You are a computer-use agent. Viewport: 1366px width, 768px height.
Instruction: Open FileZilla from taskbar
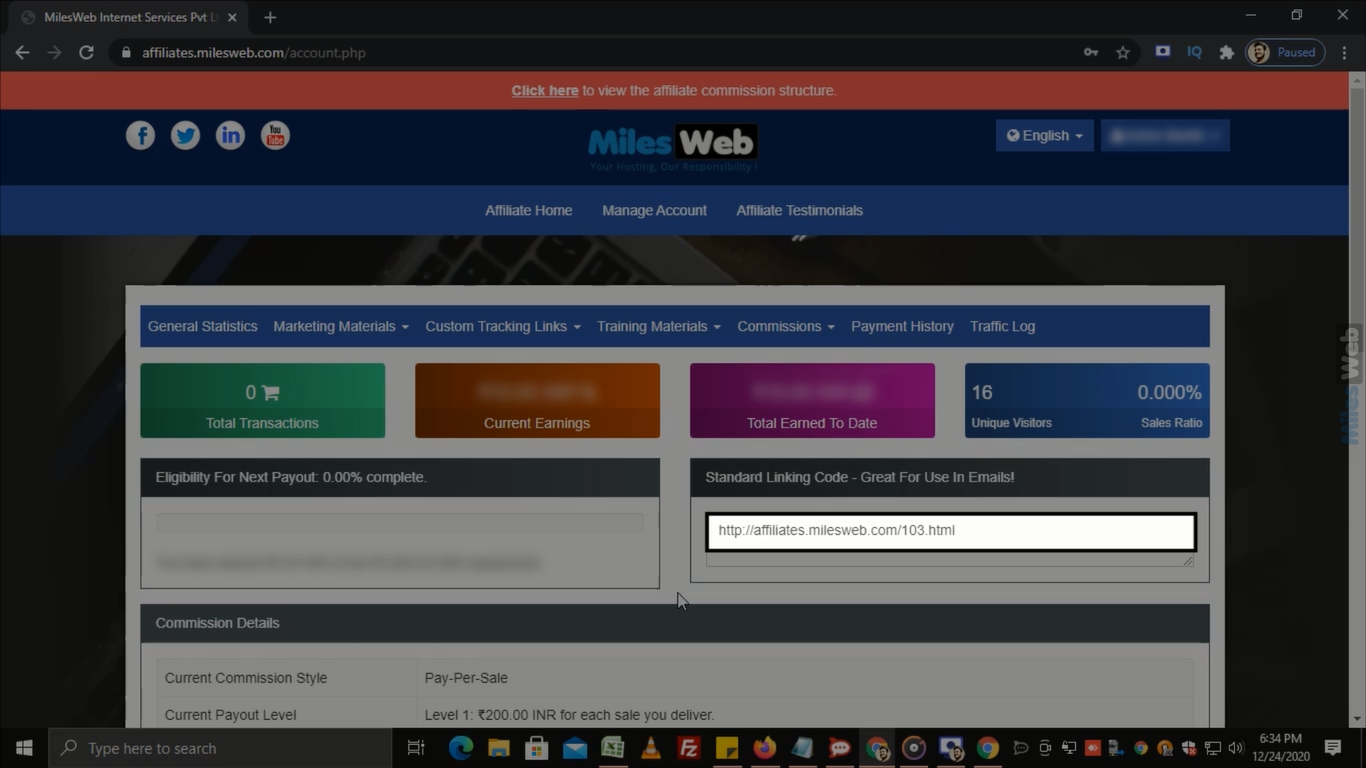(688, 748)
